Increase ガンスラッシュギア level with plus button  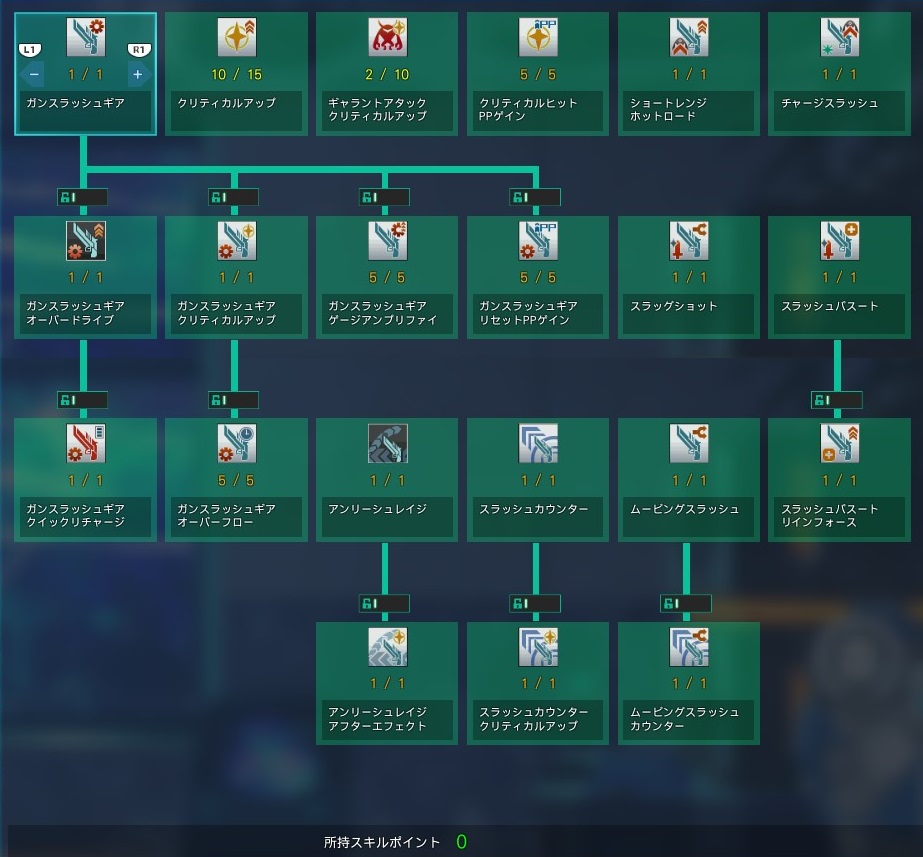point(137,74)
